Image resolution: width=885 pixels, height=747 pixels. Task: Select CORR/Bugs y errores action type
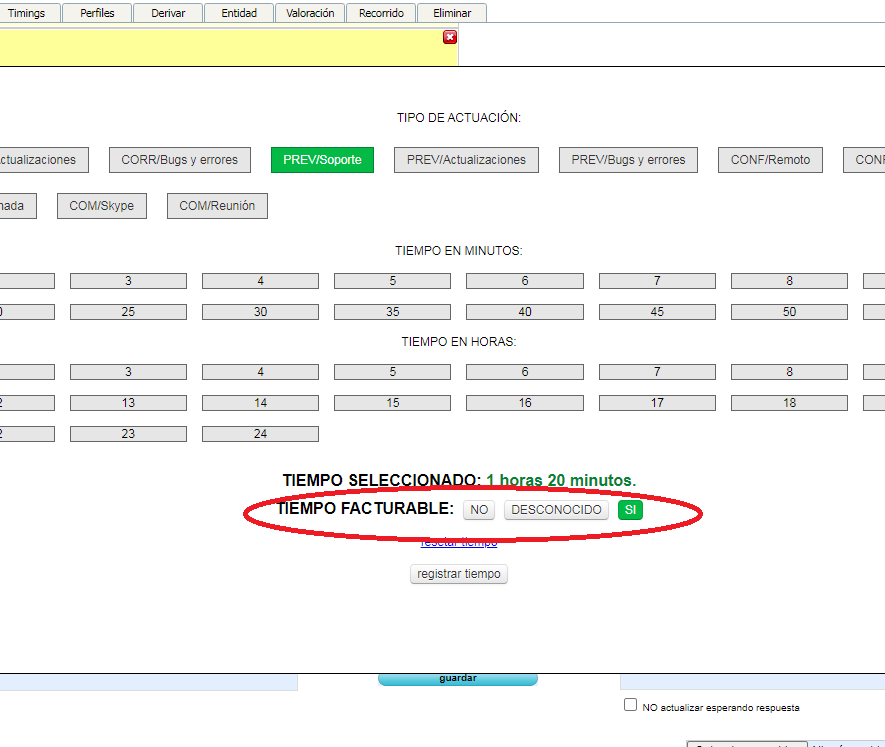(179, 160)
